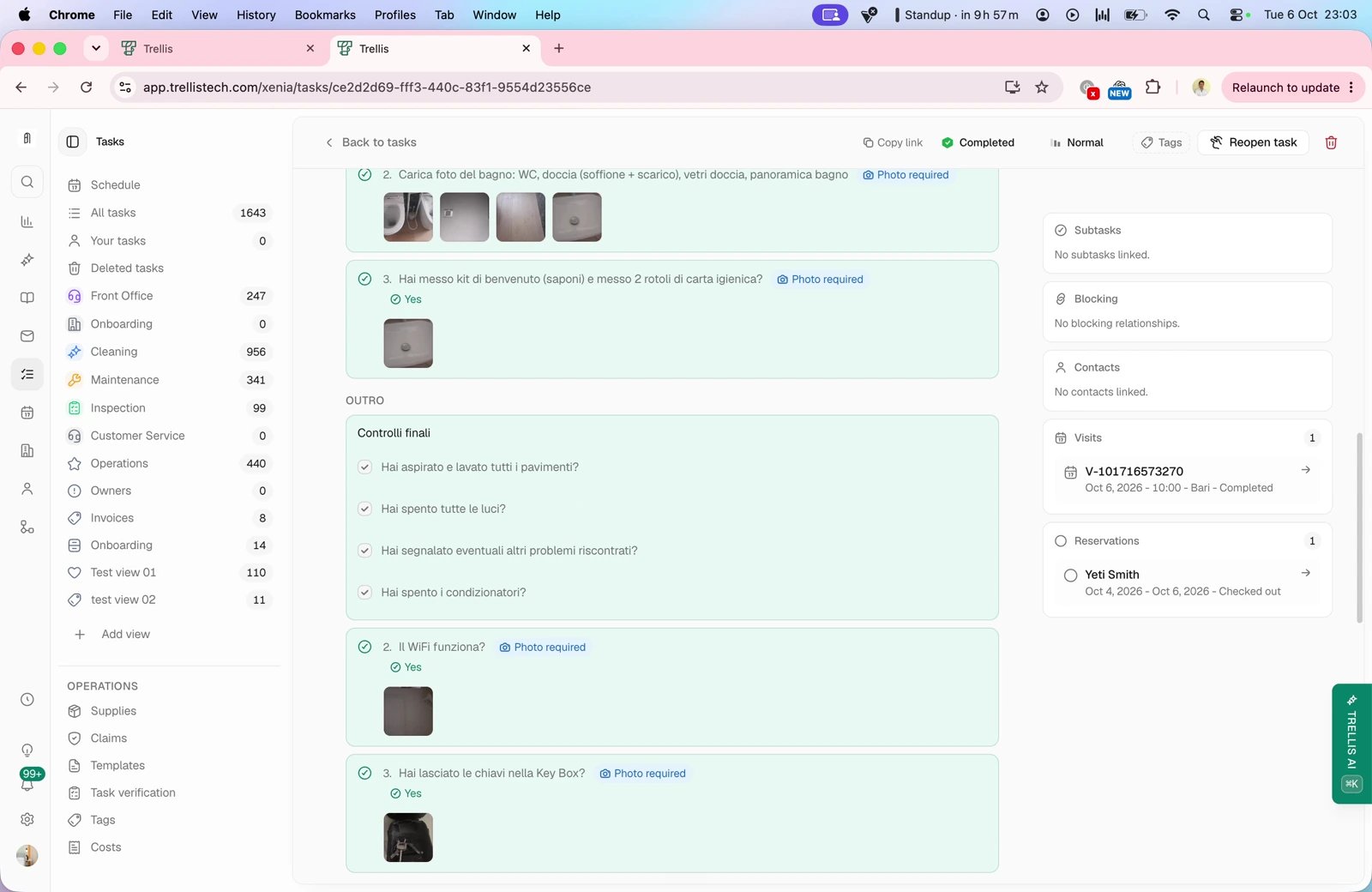Click the address bar URL
The image size is (1372, 892).
pos(367,87)
